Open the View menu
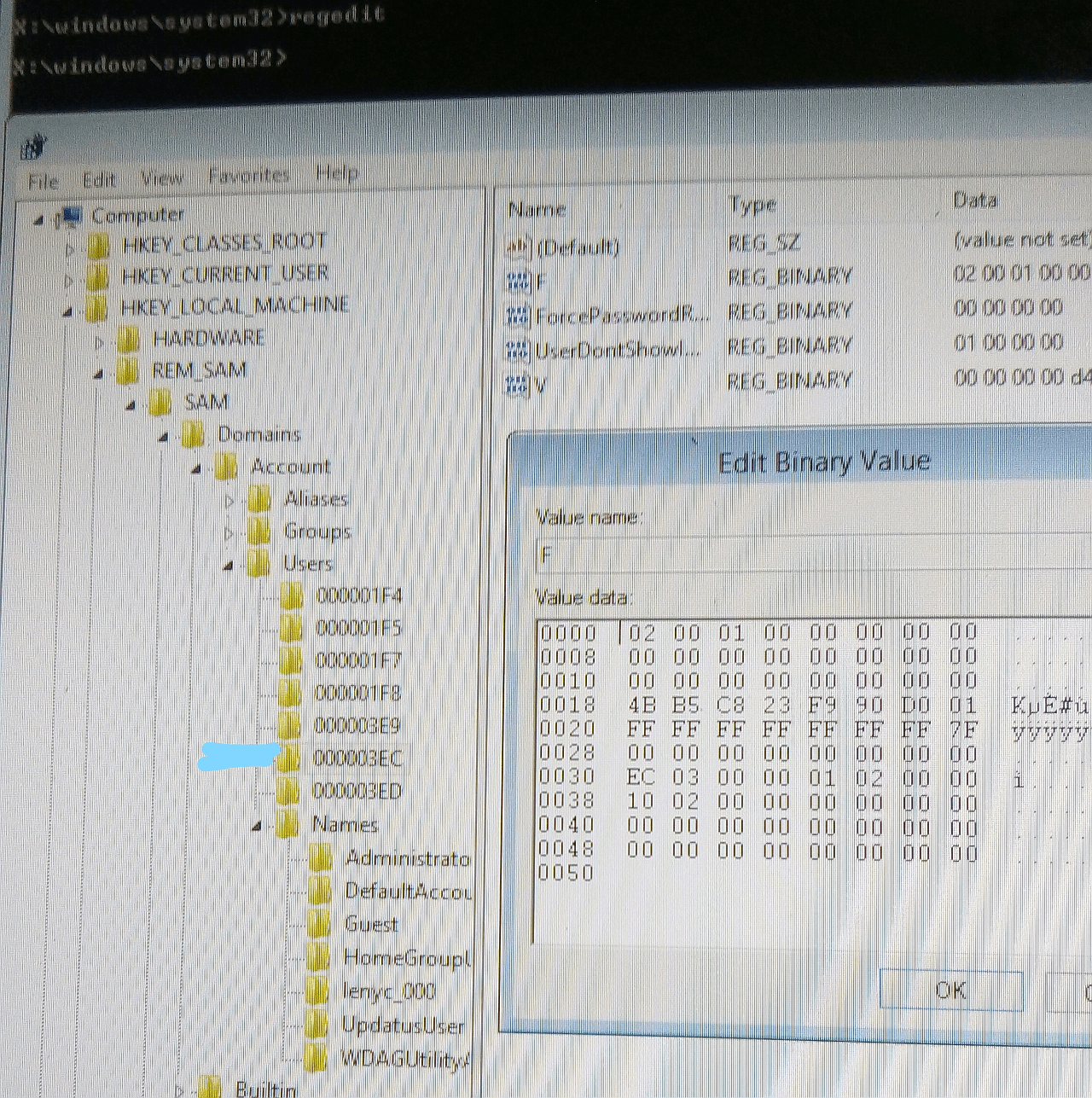 (x=162, y=177)
